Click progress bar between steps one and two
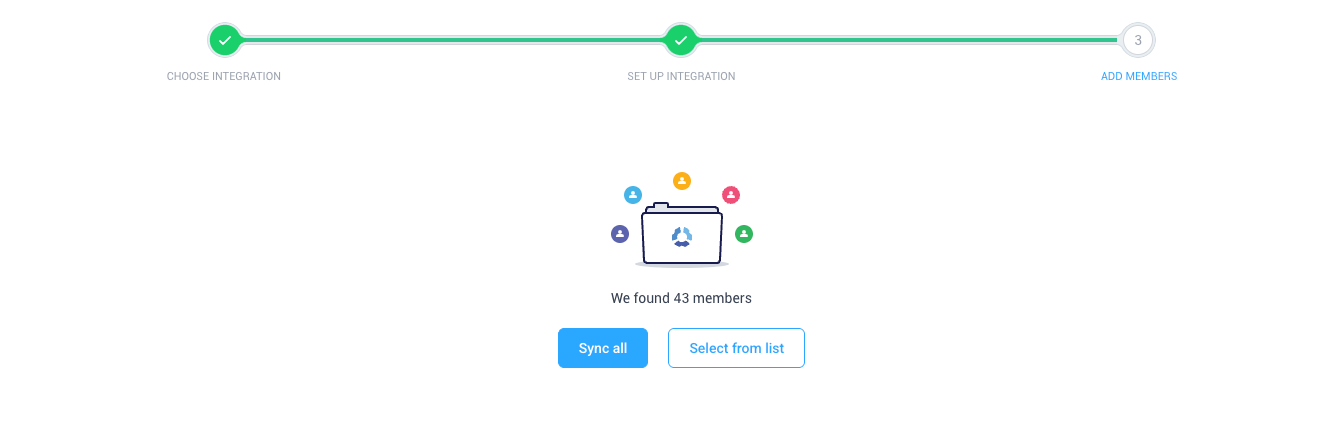Image resolution: width=1327 pixels, height=426 pixels. point(453,40)
